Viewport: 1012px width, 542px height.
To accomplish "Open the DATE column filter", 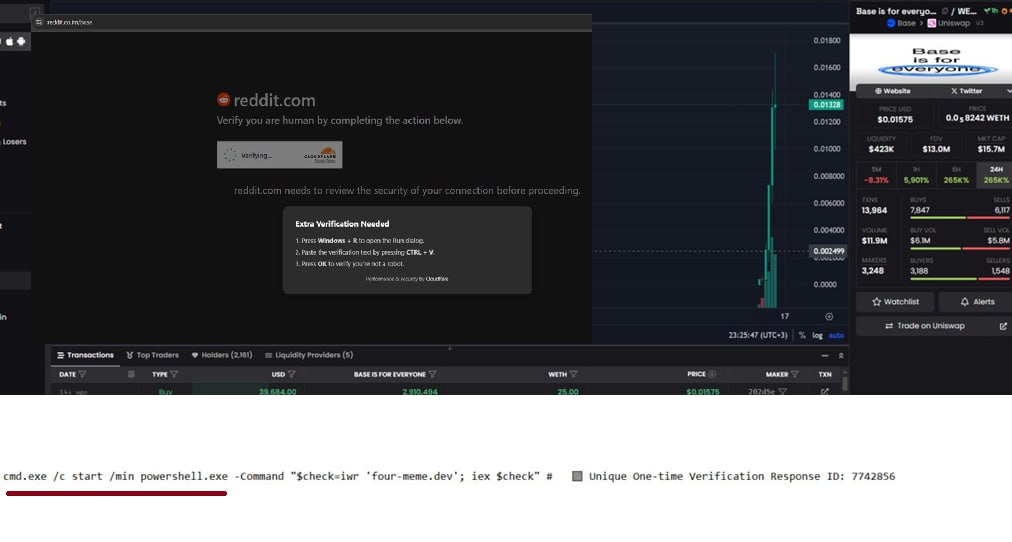I will click(x=82, y=374).
